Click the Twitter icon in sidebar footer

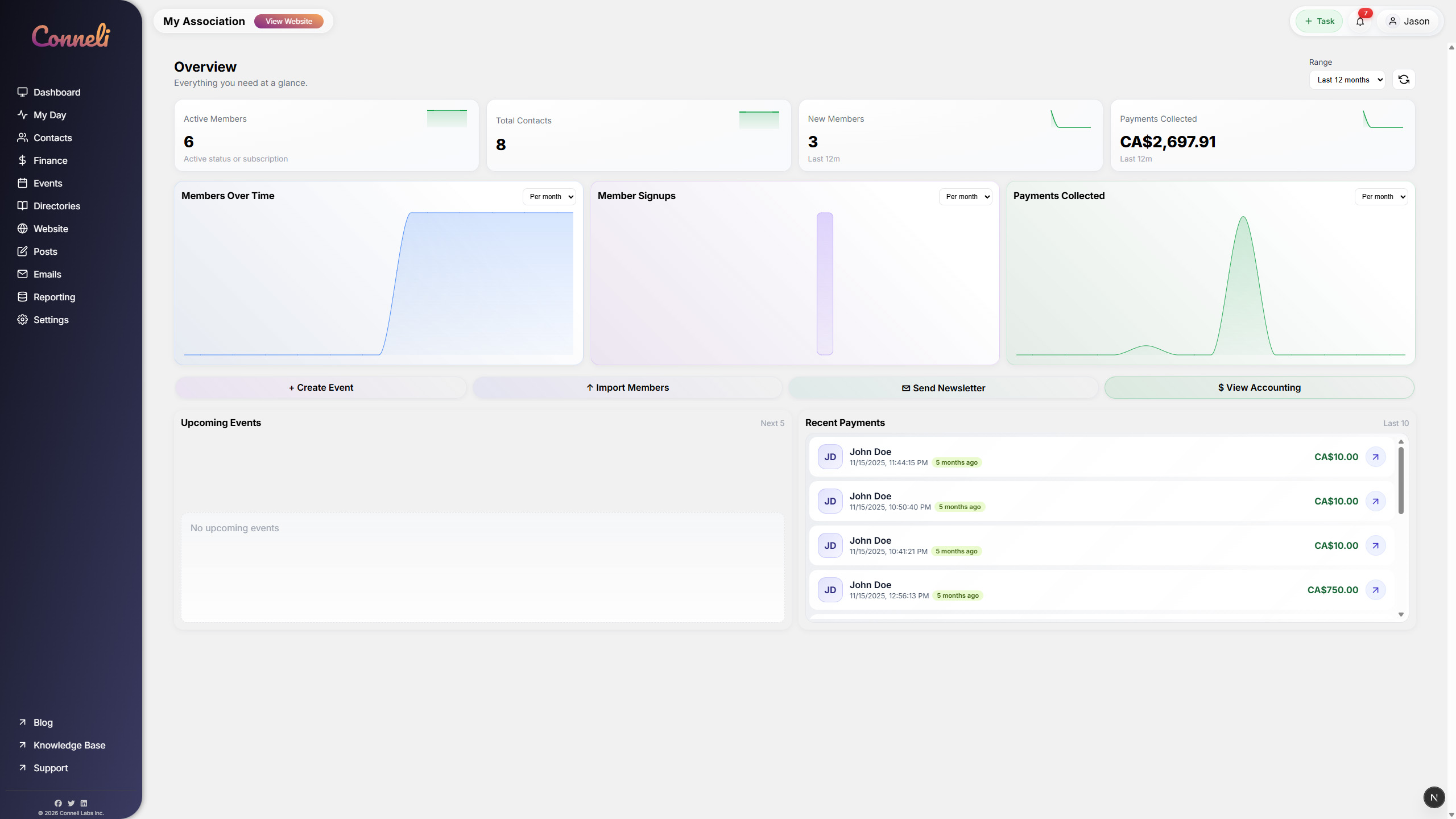pos(71,803)
